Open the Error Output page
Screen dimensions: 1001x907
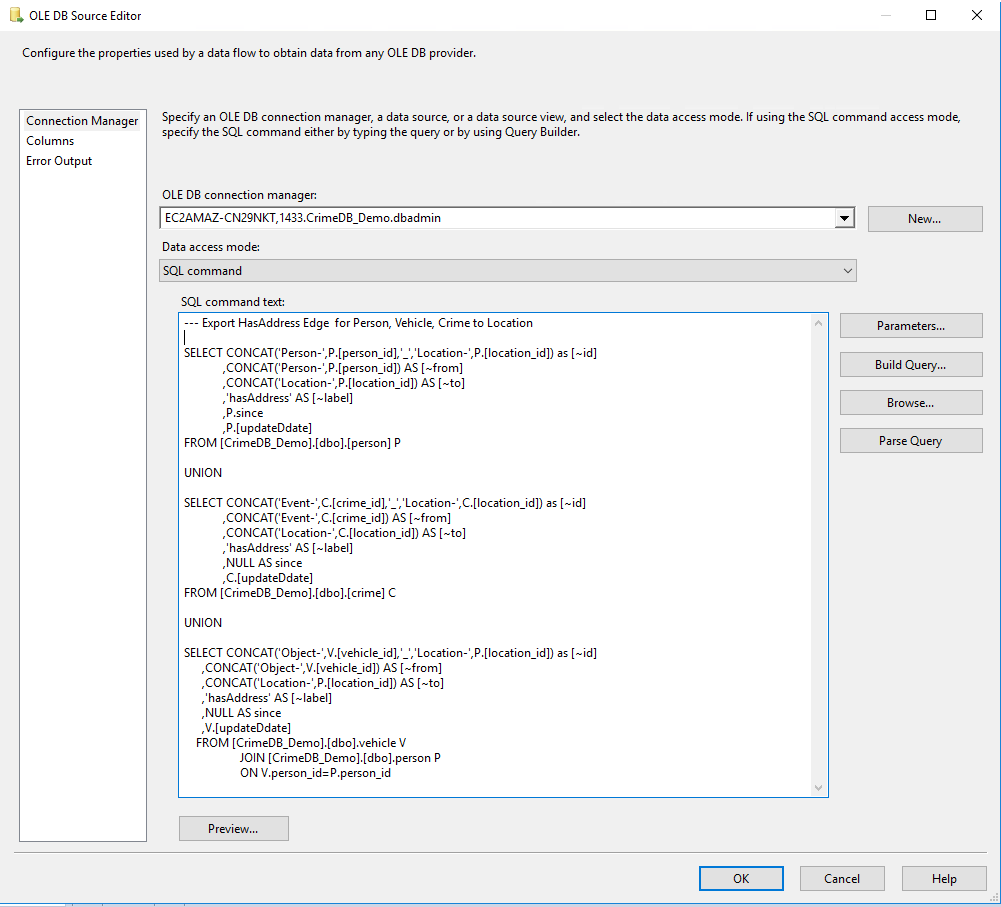[59, 161]
